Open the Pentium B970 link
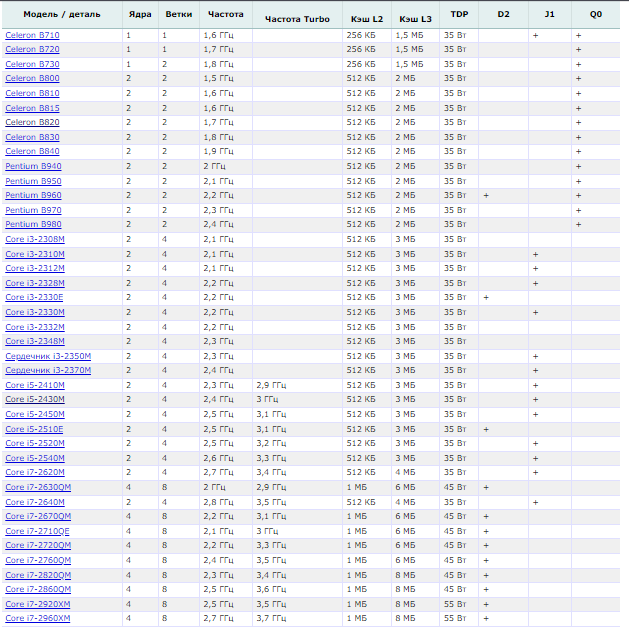The image size is (629, 633). pyautogui.click(x=34, y=210)
